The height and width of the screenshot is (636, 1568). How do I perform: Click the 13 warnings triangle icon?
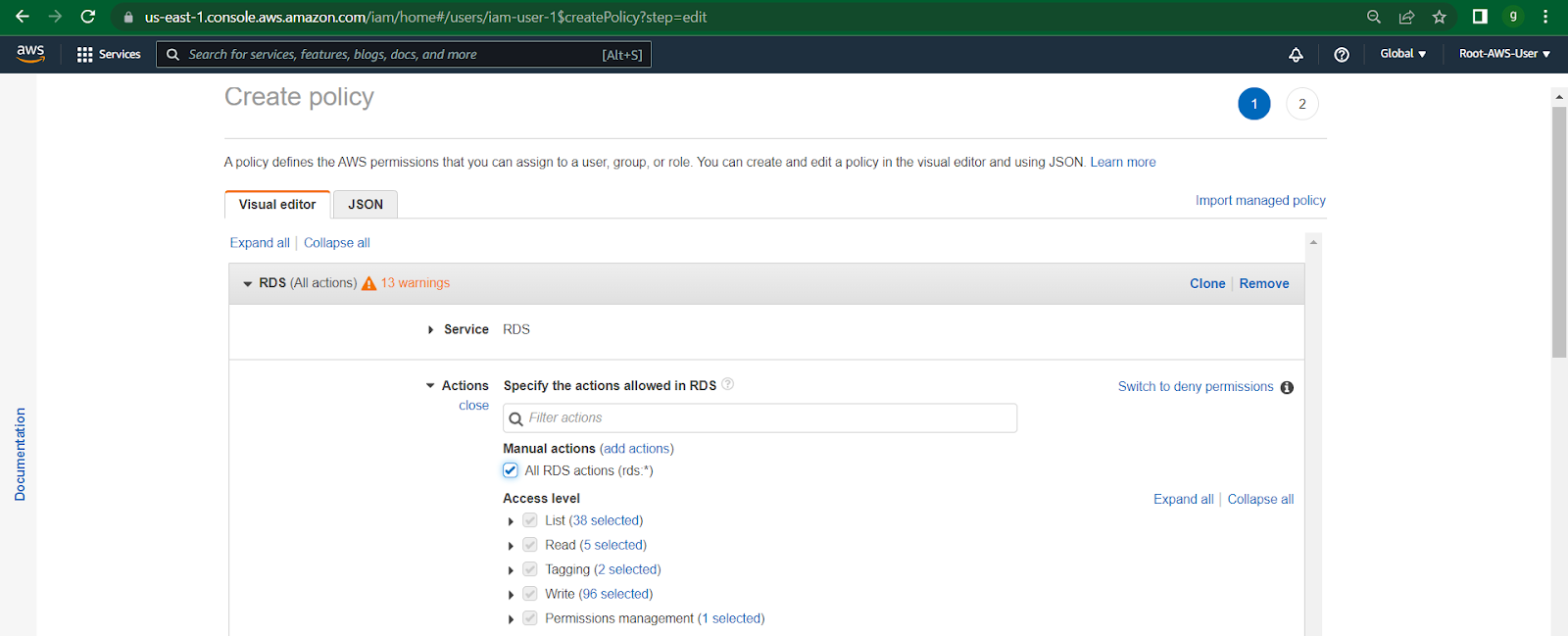pyautogui.click(x=369, y=283)
